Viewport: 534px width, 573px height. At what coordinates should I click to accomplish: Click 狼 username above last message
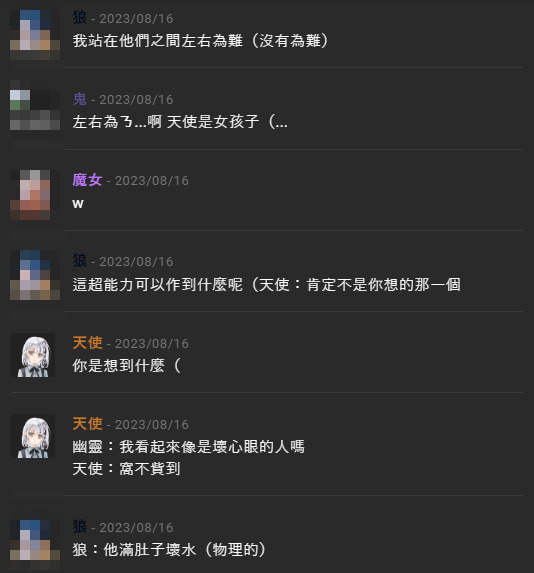[80, 527]
